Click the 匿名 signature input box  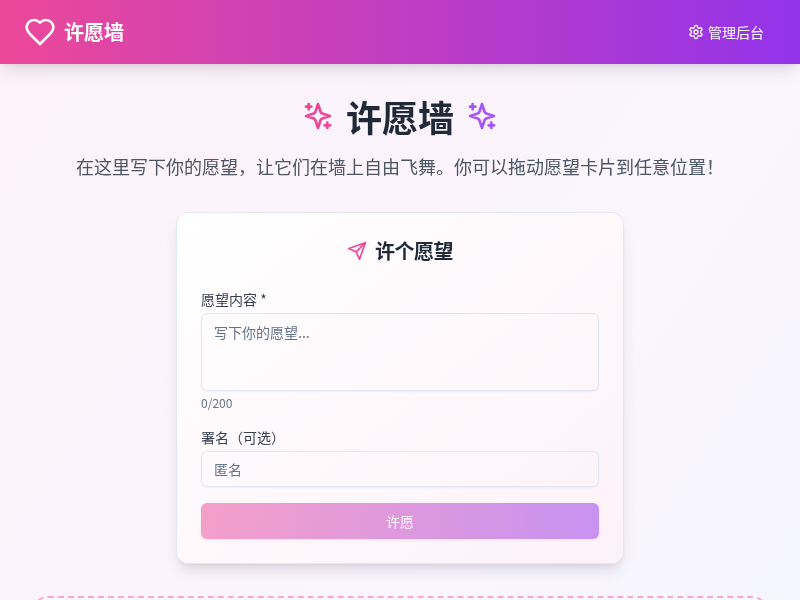(x=400, y=469)
